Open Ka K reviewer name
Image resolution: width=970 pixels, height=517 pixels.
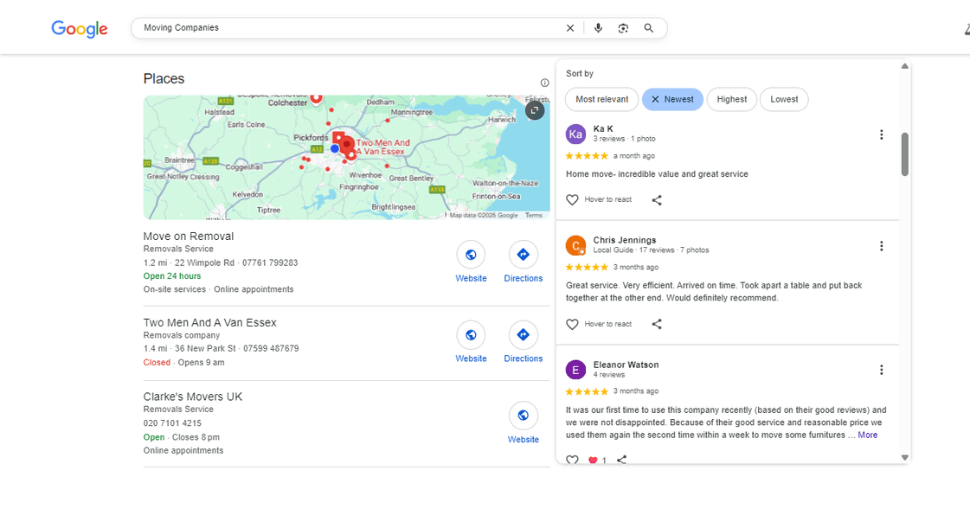(x=603, y=129)
